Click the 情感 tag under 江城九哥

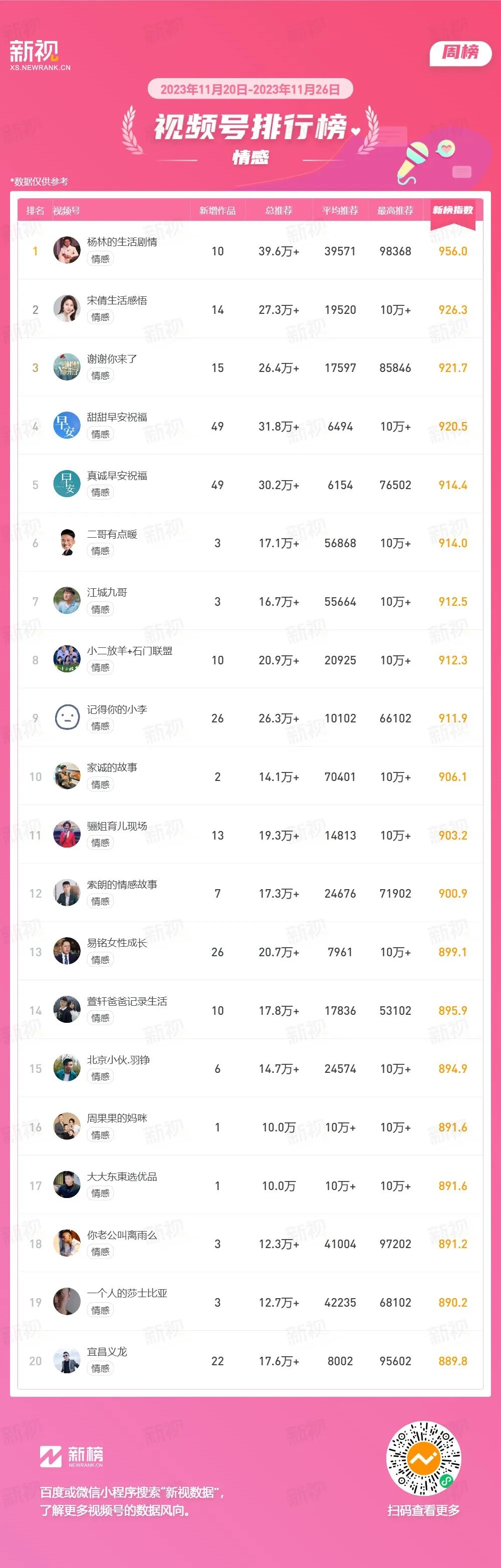click(x=101, y=609)
